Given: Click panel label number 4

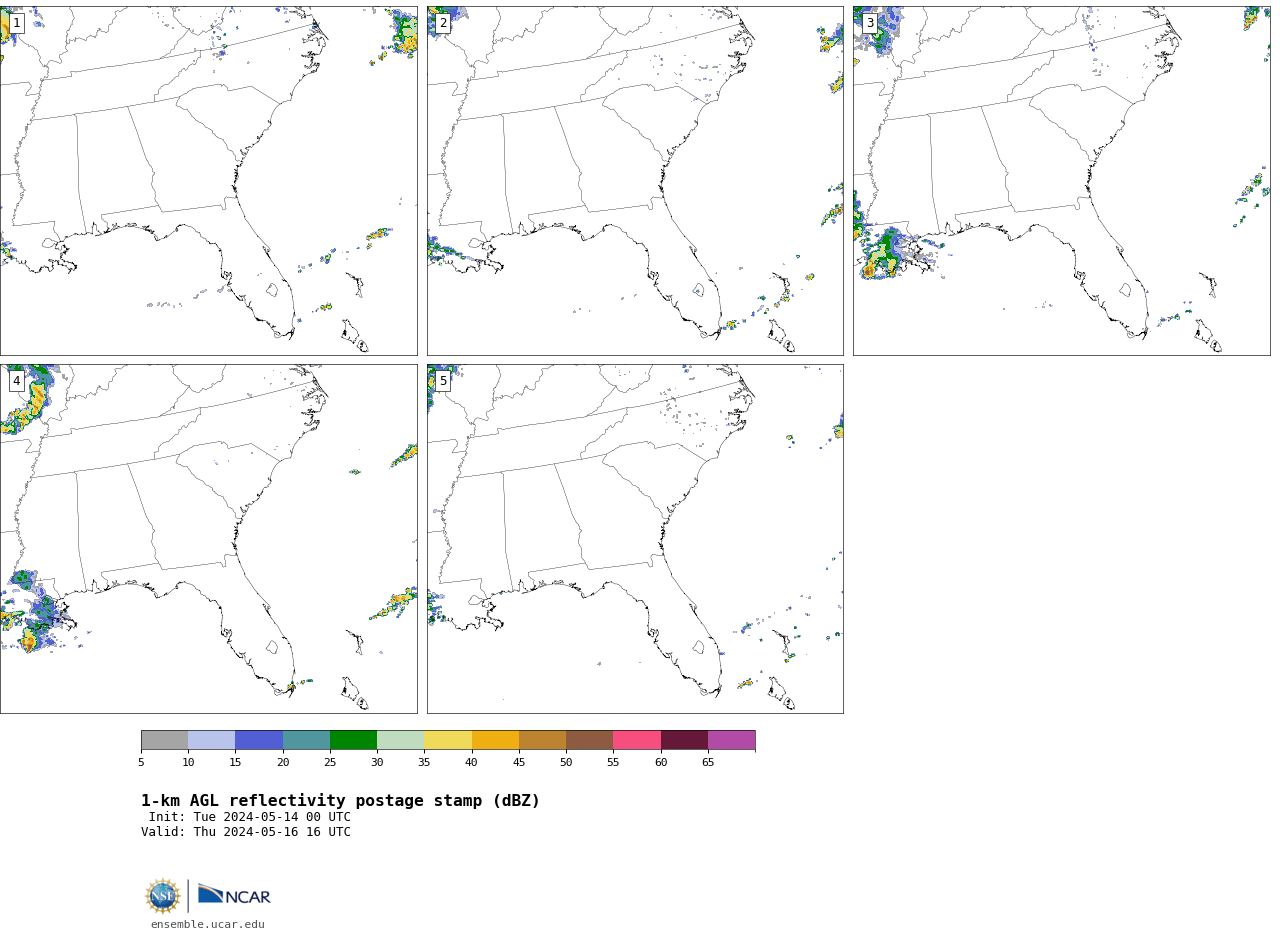Looking at the screenshot, I should tap(16, 381).
